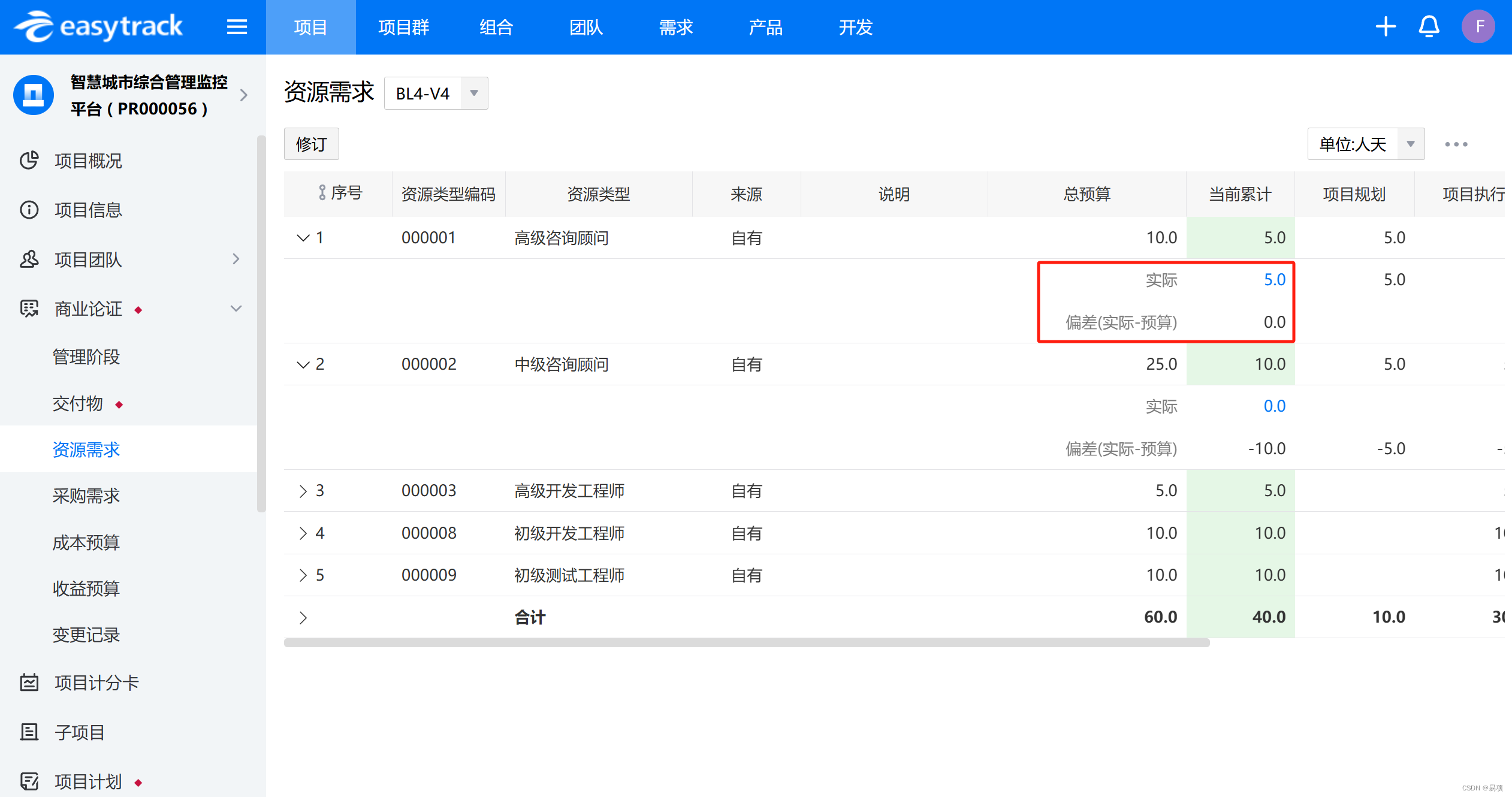The image size is (1512, 797).
Task: Click the 修订 button
Action: point(311,144)
